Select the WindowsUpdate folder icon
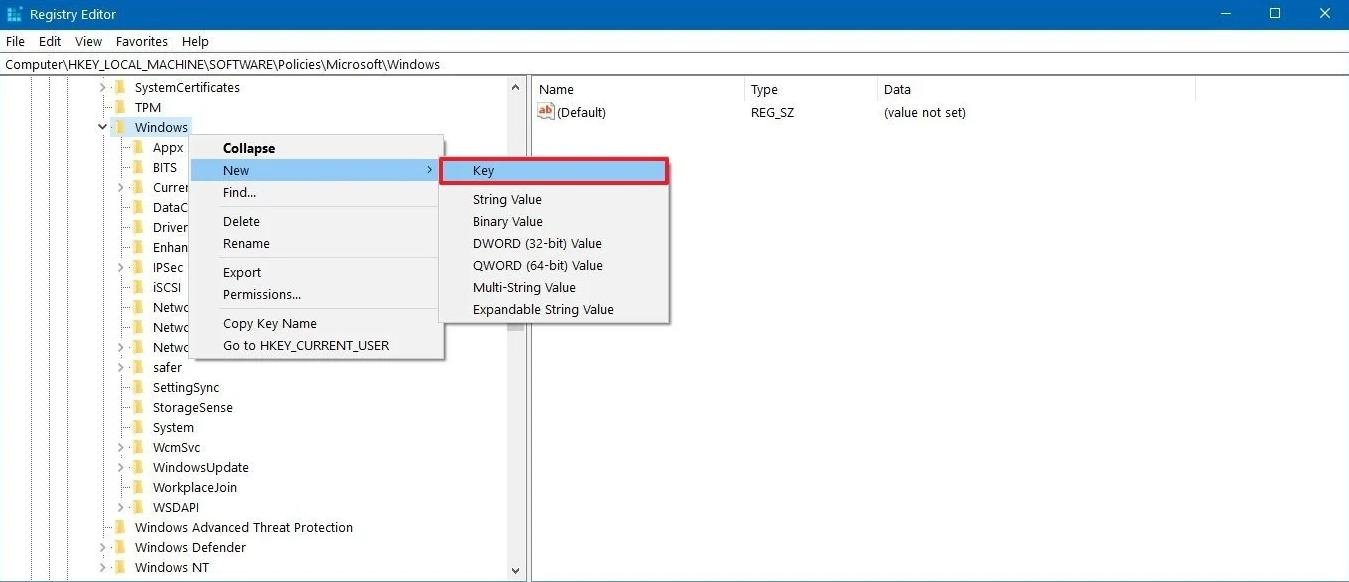1349x582 pixels. (138, 467)
